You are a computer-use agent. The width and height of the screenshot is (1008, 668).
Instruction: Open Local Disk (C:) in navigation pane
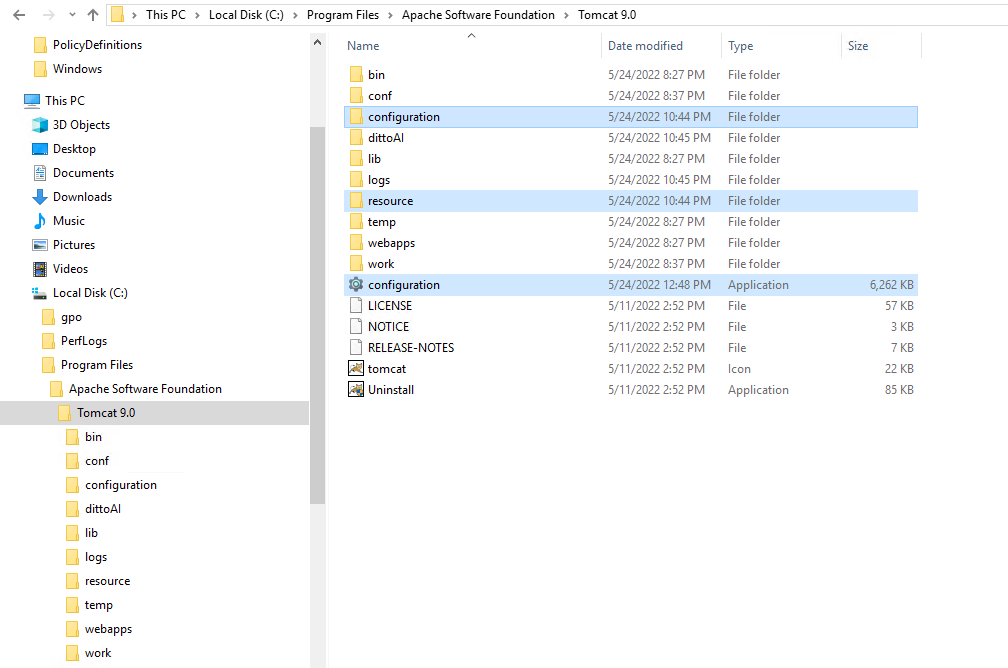click(90, 293)
